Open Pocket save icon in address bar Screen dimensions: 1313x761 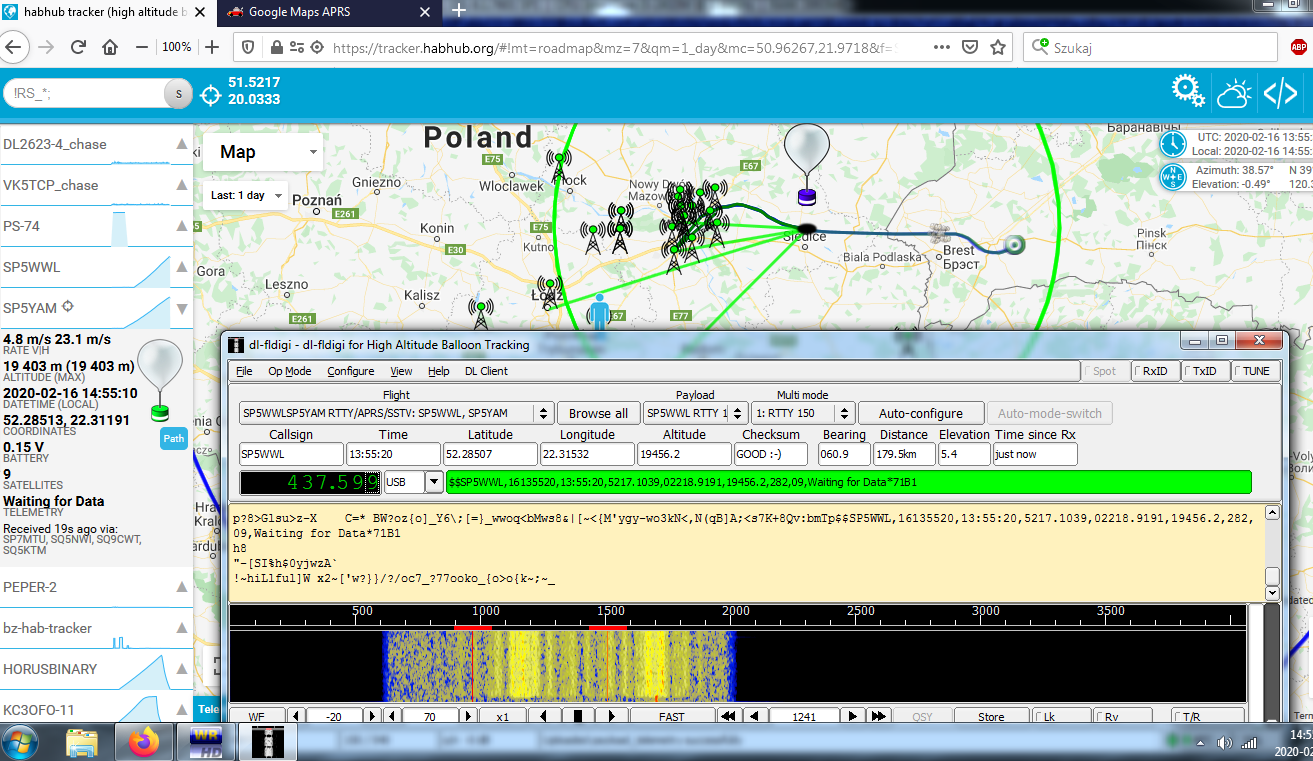tap(969, 47)
